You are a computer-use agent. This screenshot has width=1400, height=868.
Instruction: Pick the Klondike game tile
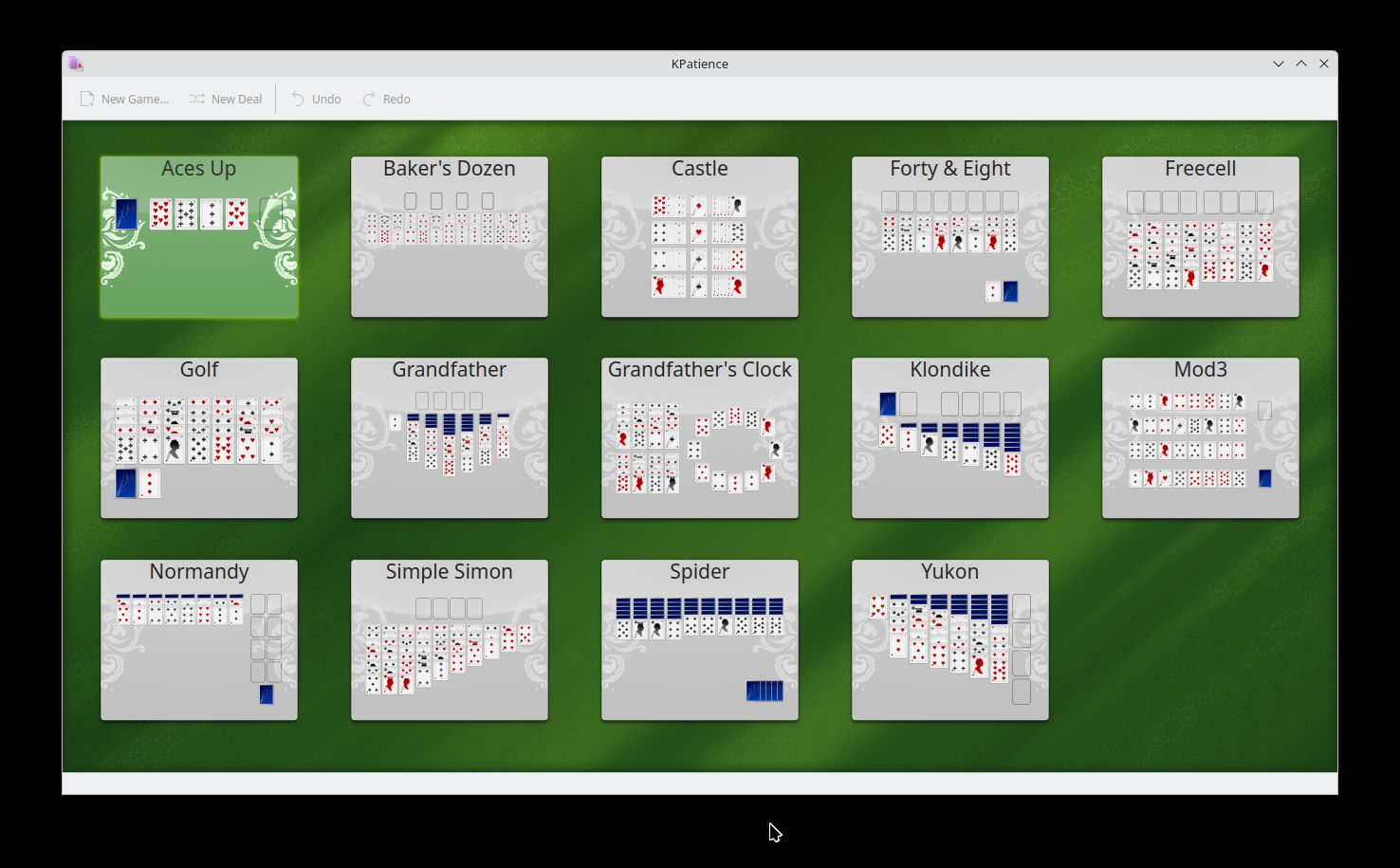point(950,438)
